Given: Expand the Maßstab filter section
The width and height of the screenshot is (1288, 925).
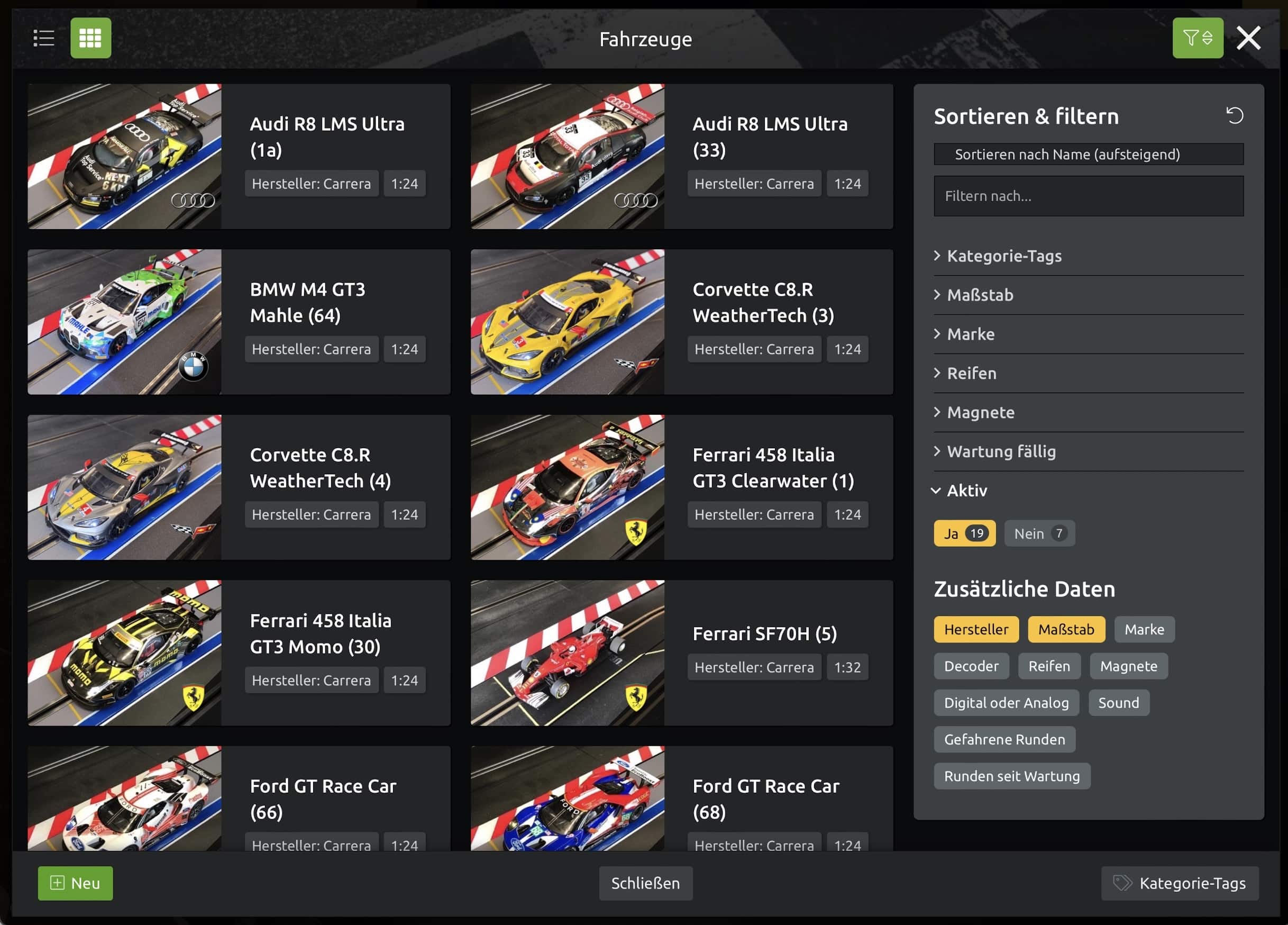Looking at the screenshot, I should pos(1088,295).
